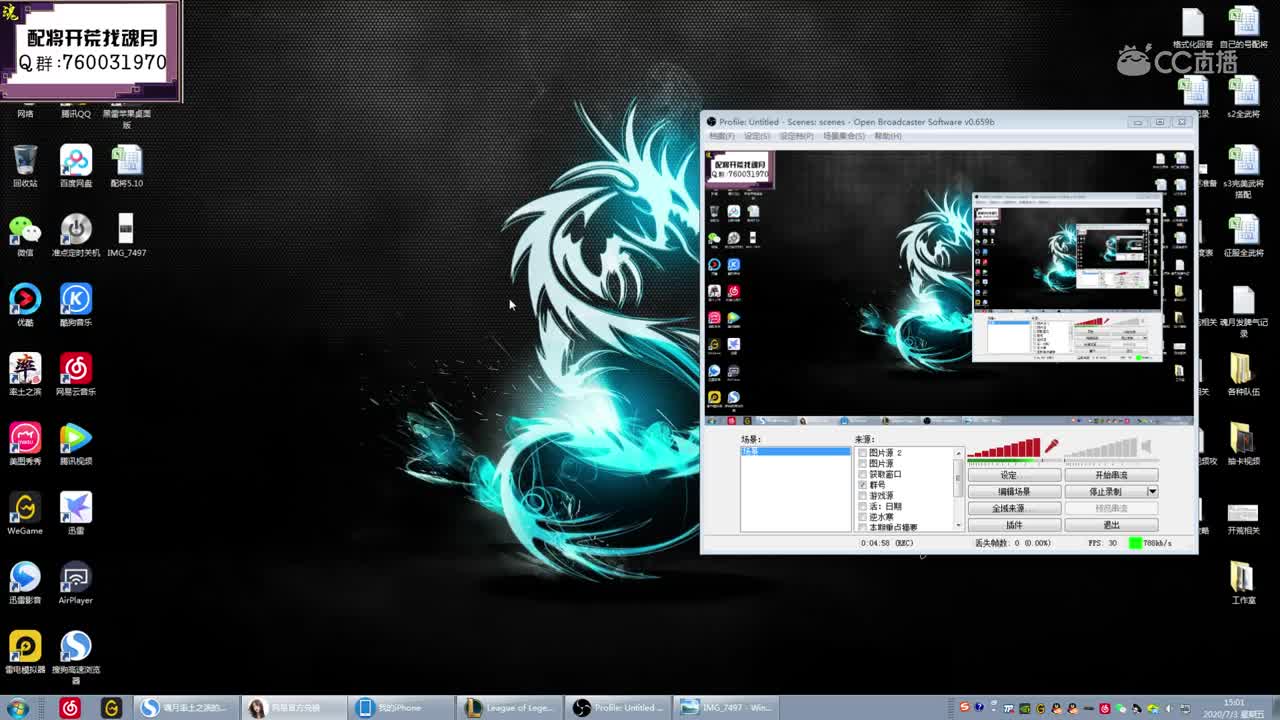
Task: Click the microphone mute icon in OBS
Action: coord(1051,447)
